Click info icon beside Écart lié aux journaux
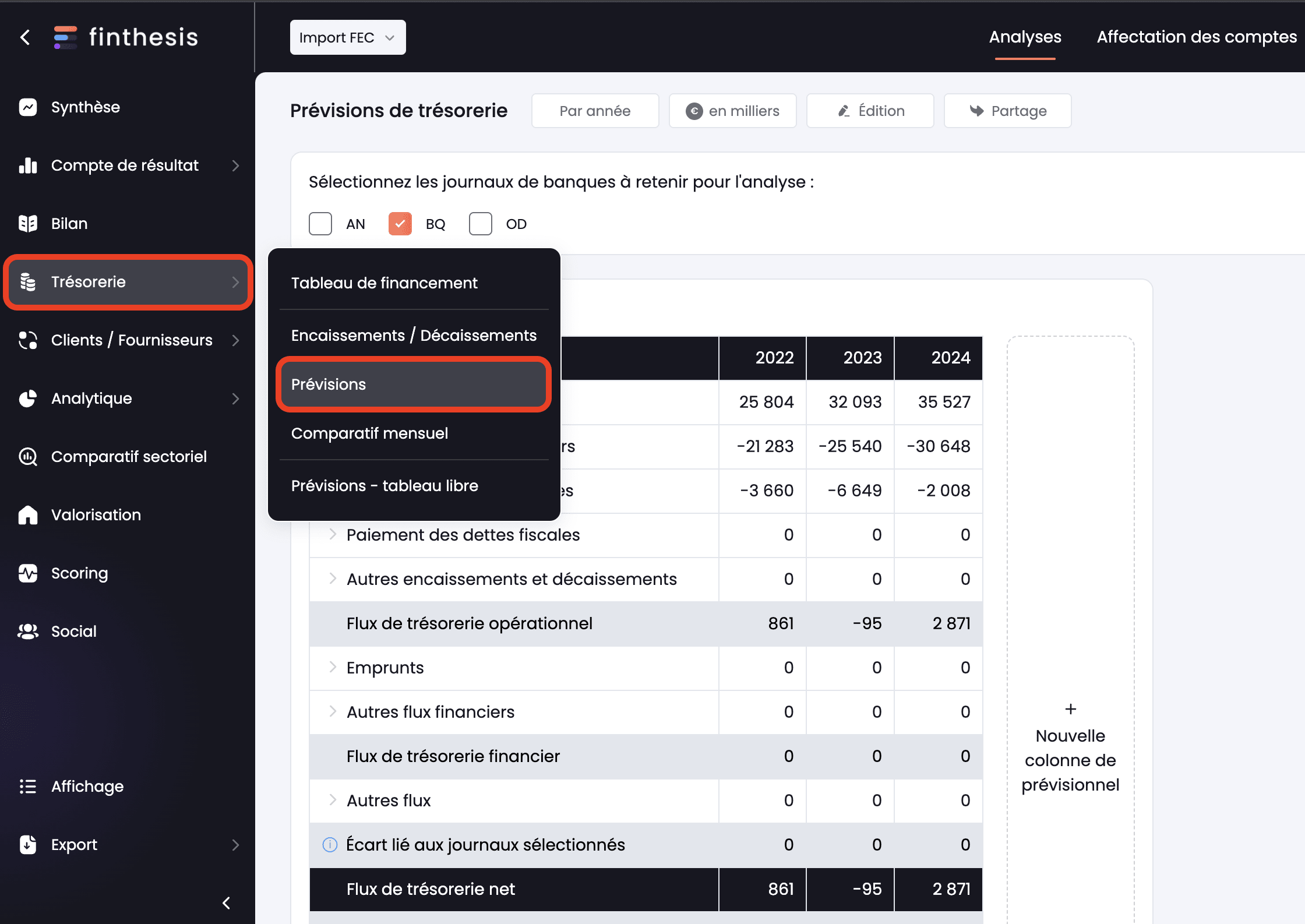This screenshot has height=924, width=1305. (330, 845)
